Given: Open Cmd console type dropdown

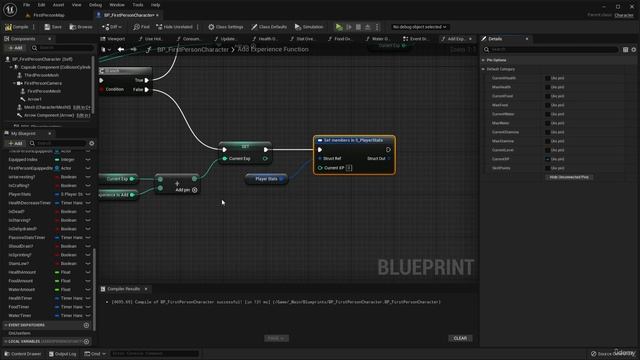Looking at the screenshot, I should (95, 354).
